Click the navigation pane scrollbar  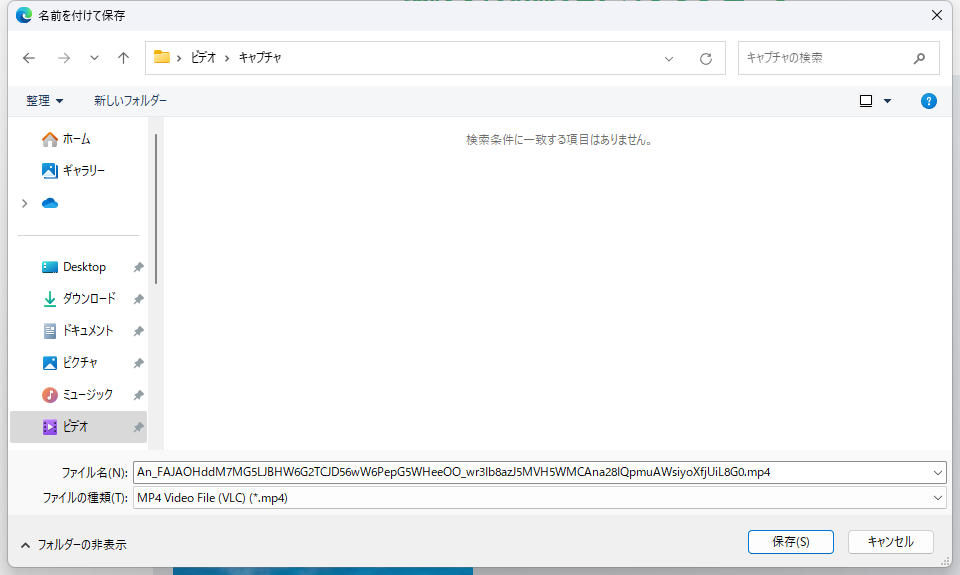click(156, 209)
